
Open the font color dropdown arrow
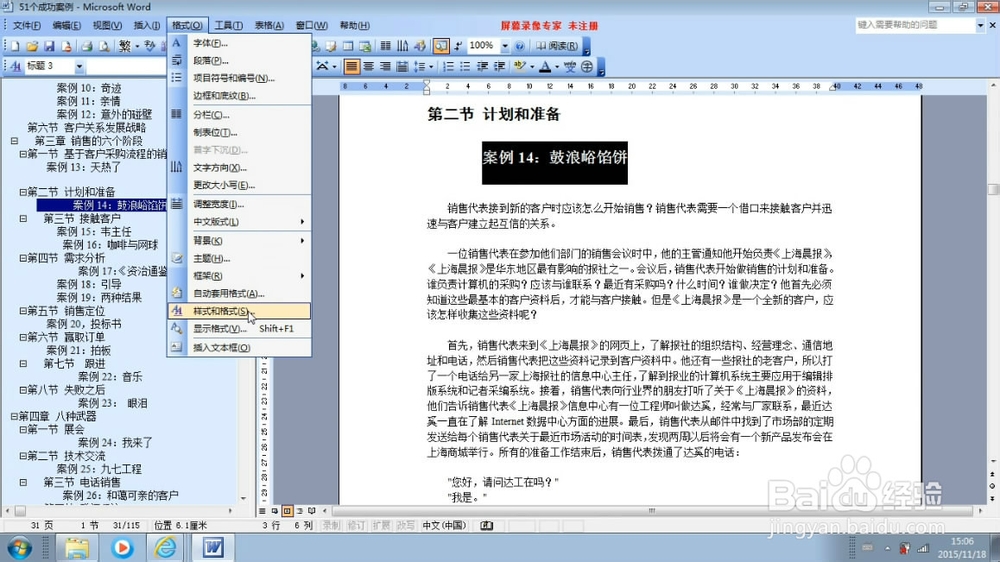coord(557,66)
